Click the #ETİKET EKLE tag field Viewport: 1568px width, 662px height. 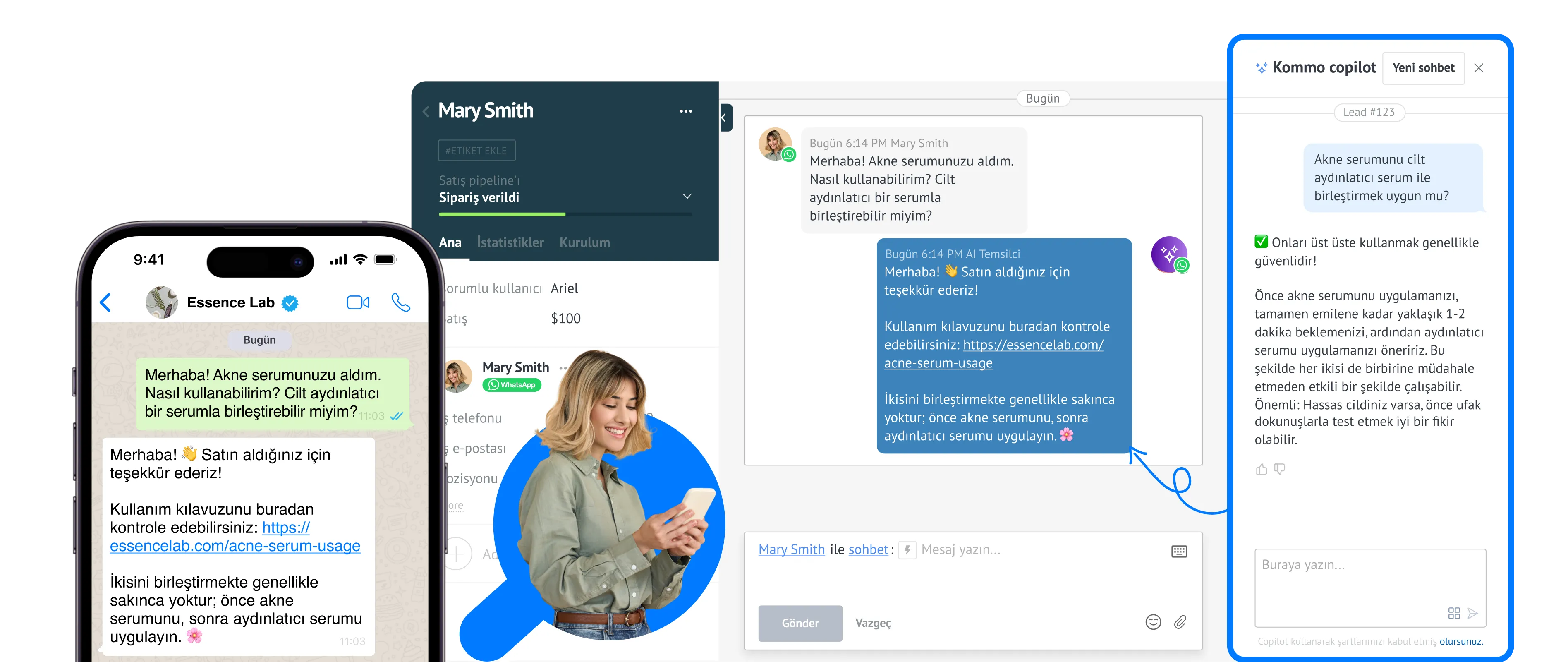(476, 151)
